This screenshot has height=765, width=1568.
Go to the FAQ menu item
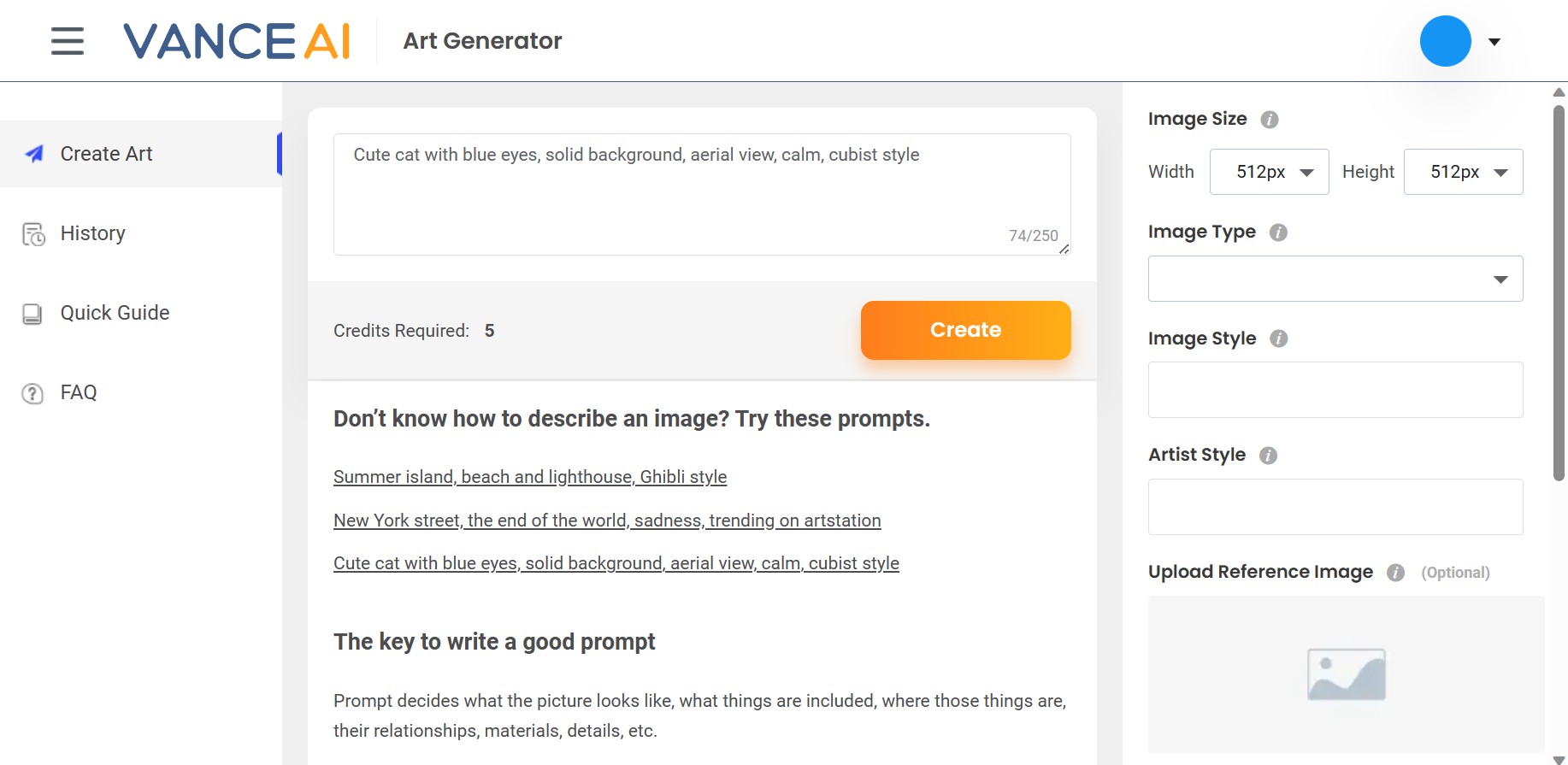[79, 392]
